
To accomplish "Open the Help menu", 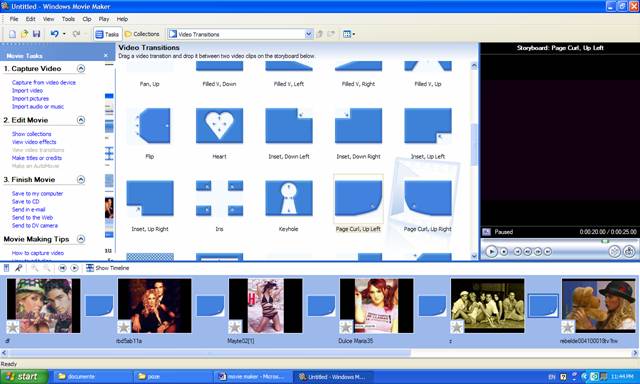I will (122, 19).
